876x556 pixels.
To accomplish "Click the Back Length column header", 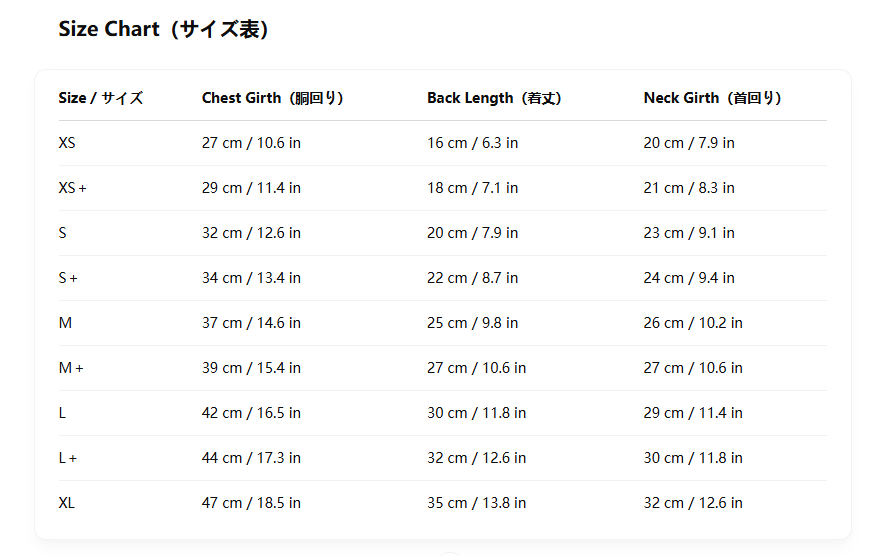I will point(494,98).
